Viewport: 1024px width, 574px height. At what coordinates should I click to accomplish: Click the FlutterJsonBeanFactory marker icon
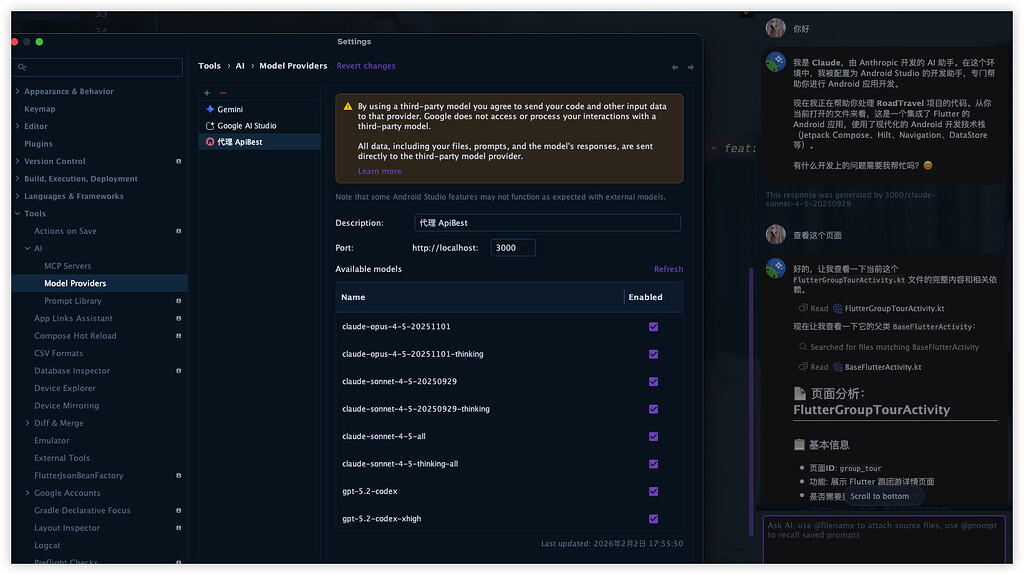tap(178, 475)
